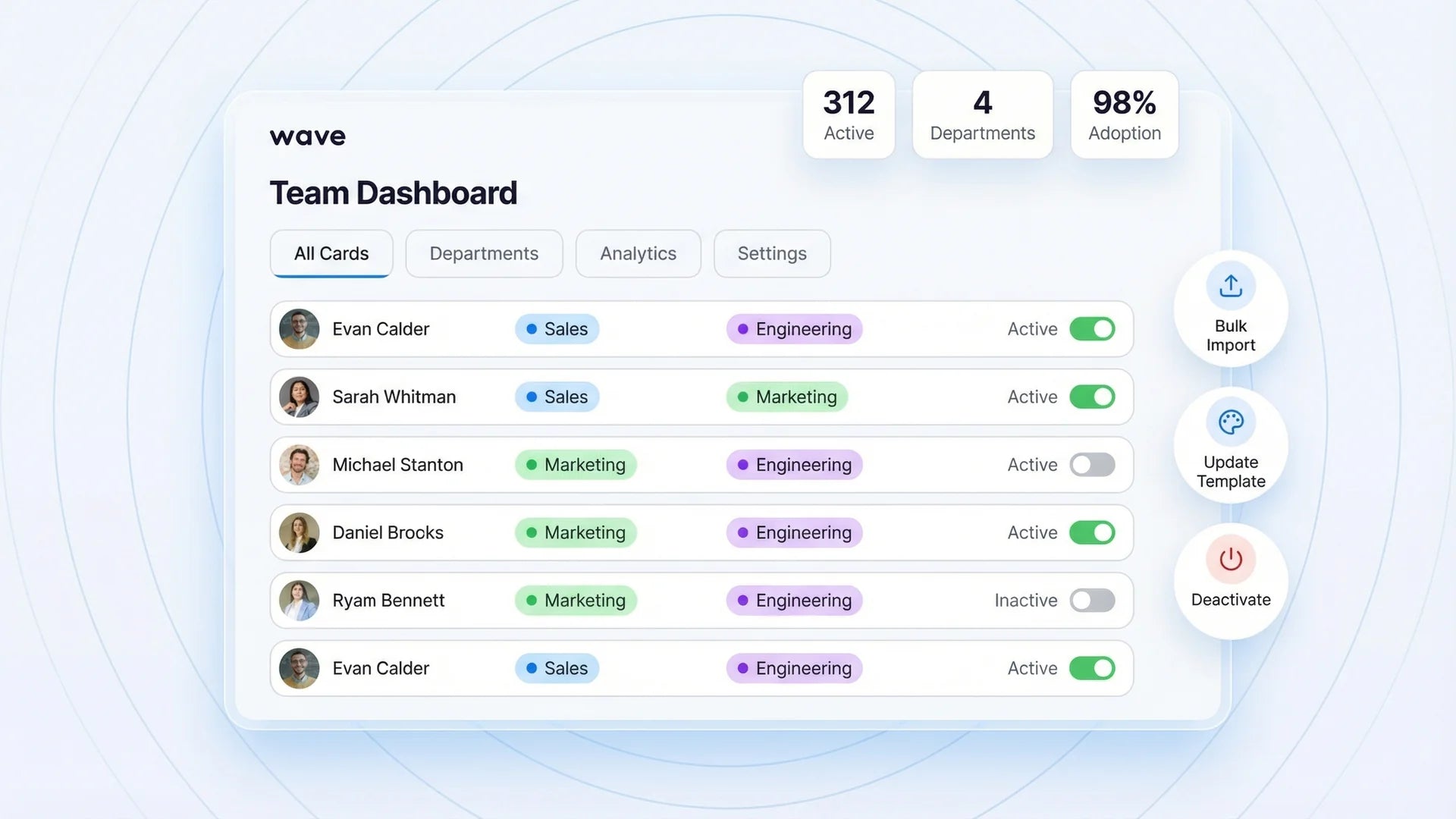Click the Deactivate power icon
This screenshot has width=1456, height=819.
pyautogui.click(x=1229, y=560)
